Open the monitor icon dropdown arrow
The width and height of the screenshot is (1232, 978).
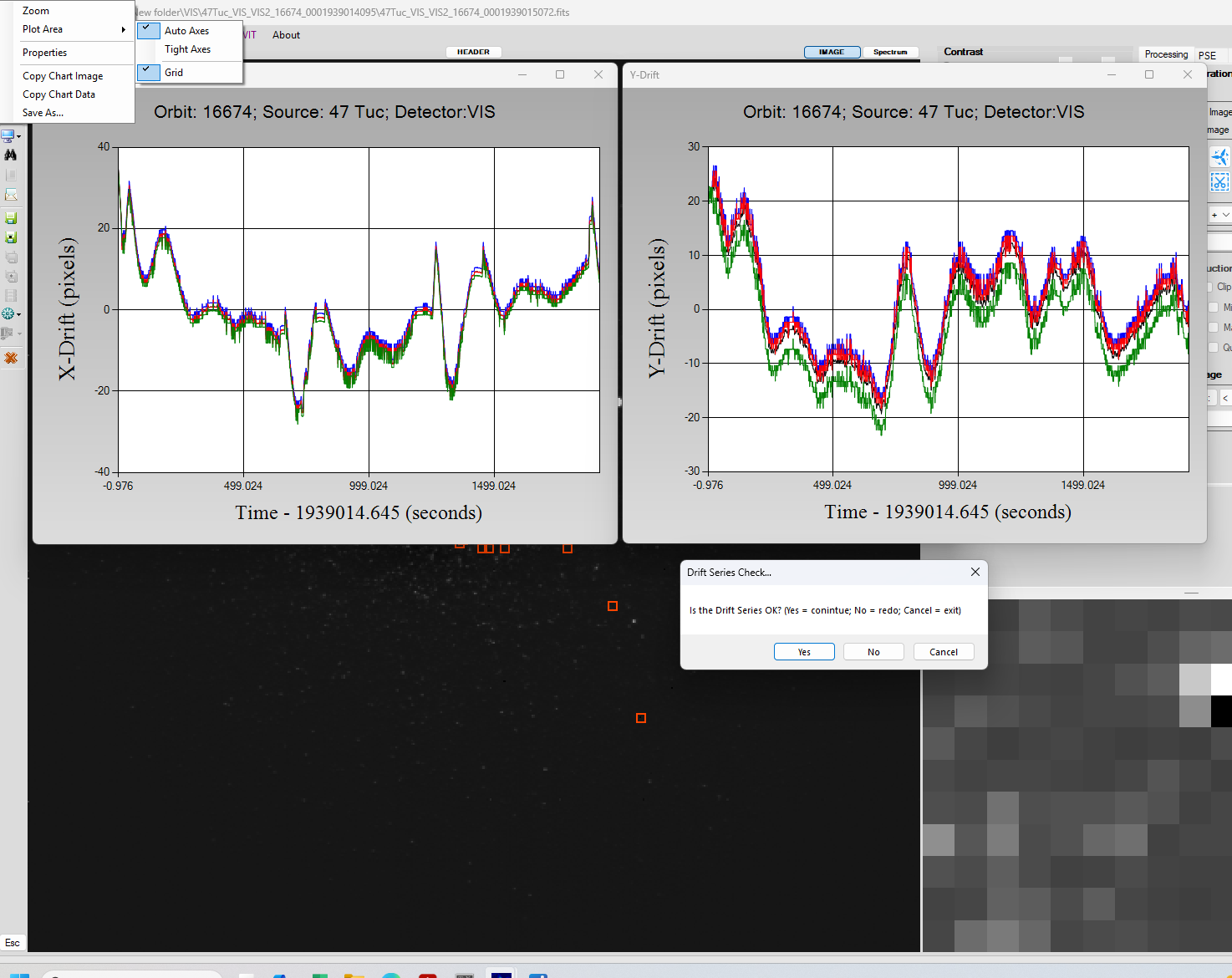[19, 136]
